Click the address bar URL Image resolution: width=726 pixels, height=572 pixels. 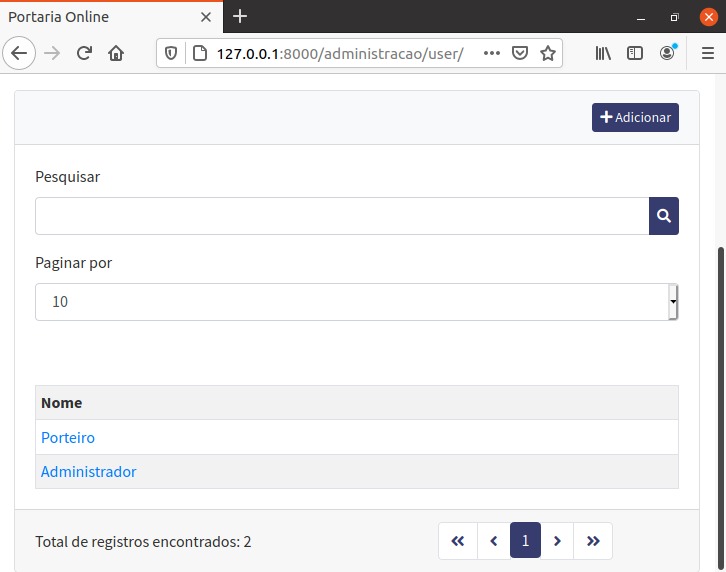(x=340, y=54)
